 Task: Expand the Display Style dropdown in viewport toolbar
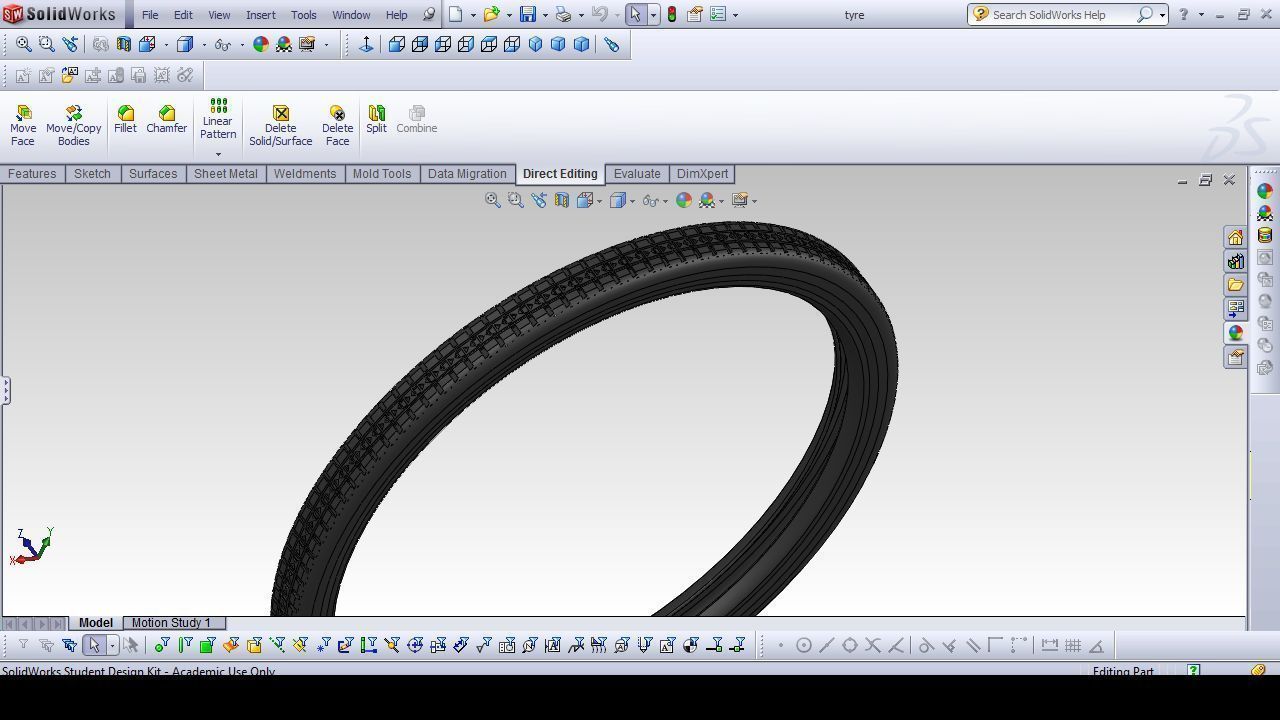click(x=632, y=201)
